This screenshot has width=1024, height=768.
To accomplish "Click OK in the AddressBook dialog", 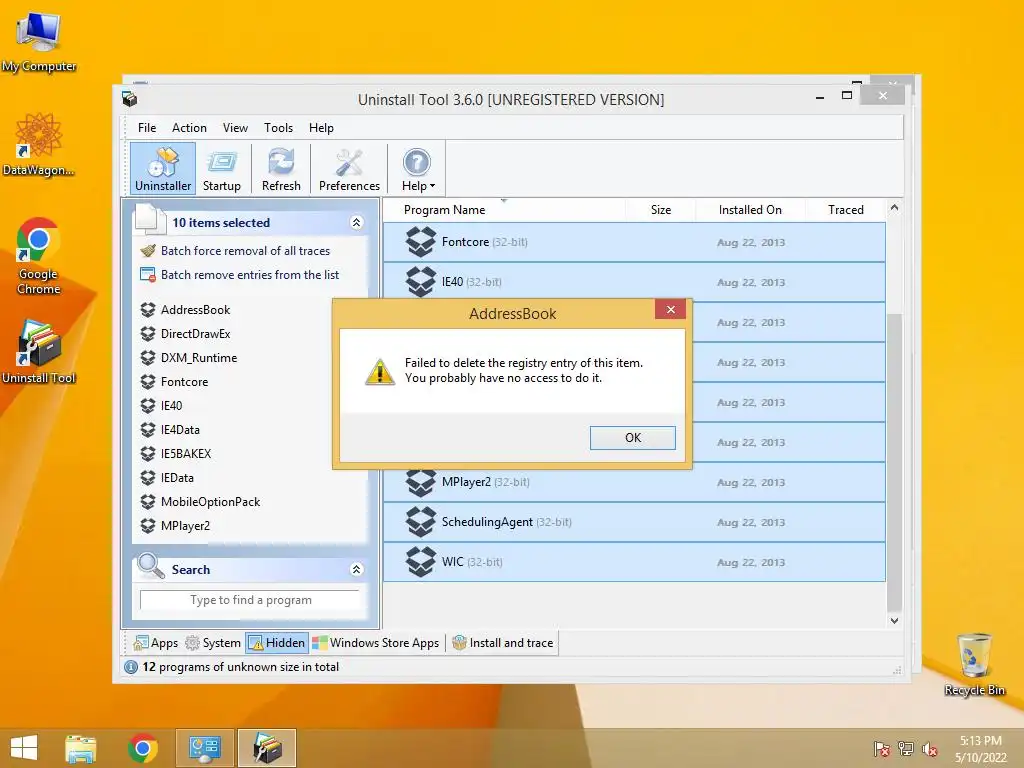I will (632, 438).
